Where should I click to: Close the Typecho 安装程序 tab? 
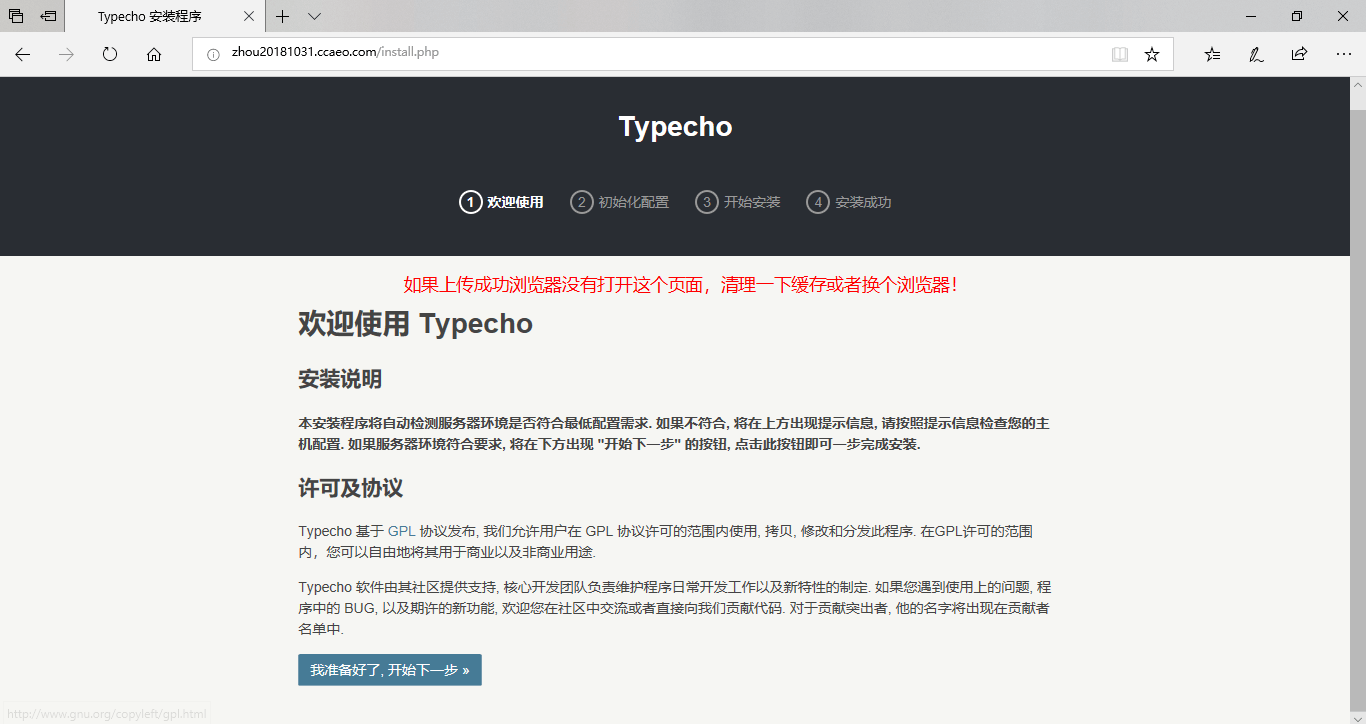(249, 16)
